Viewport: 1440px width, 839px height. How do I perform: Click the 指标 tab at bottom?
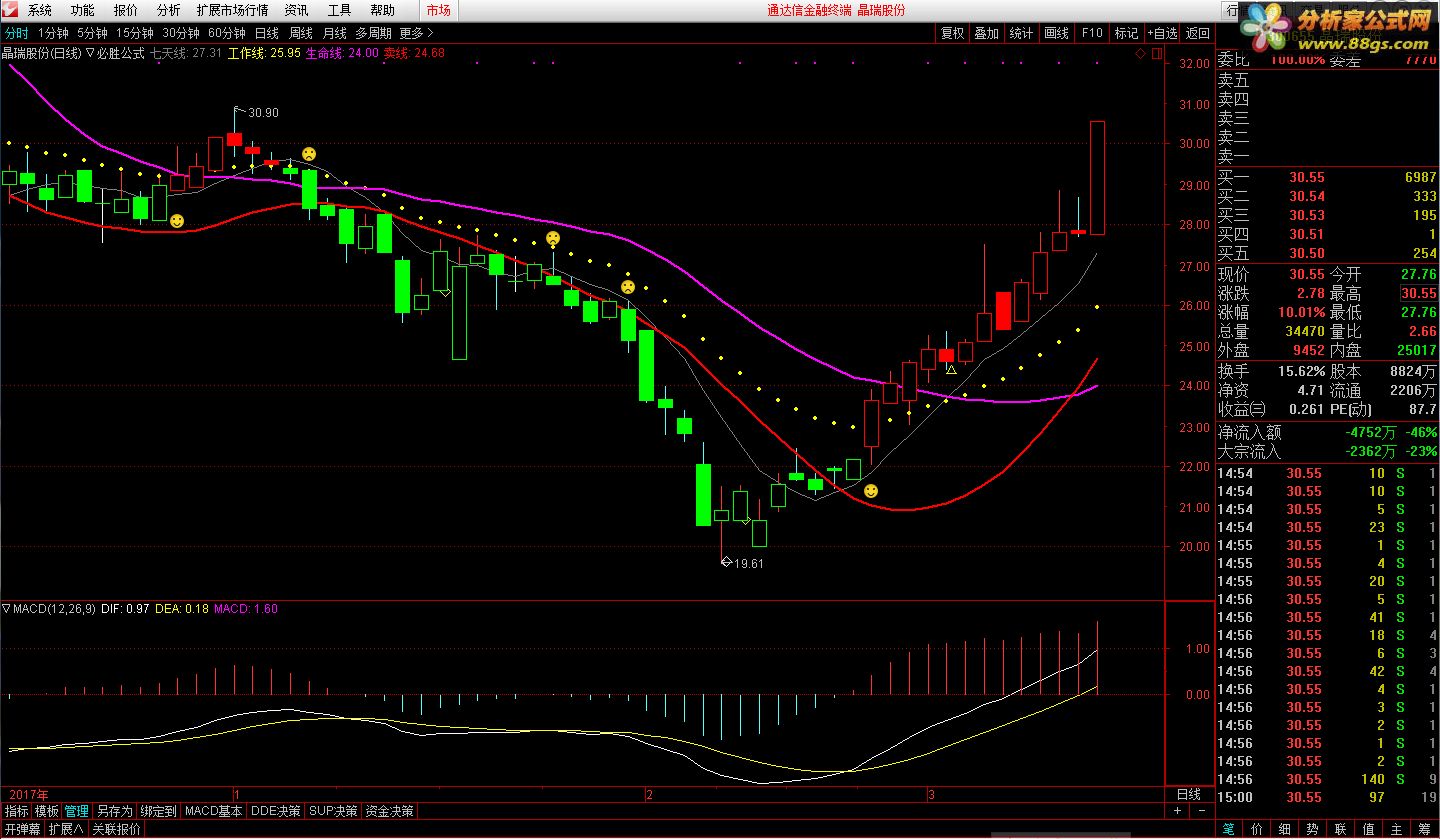17,811
